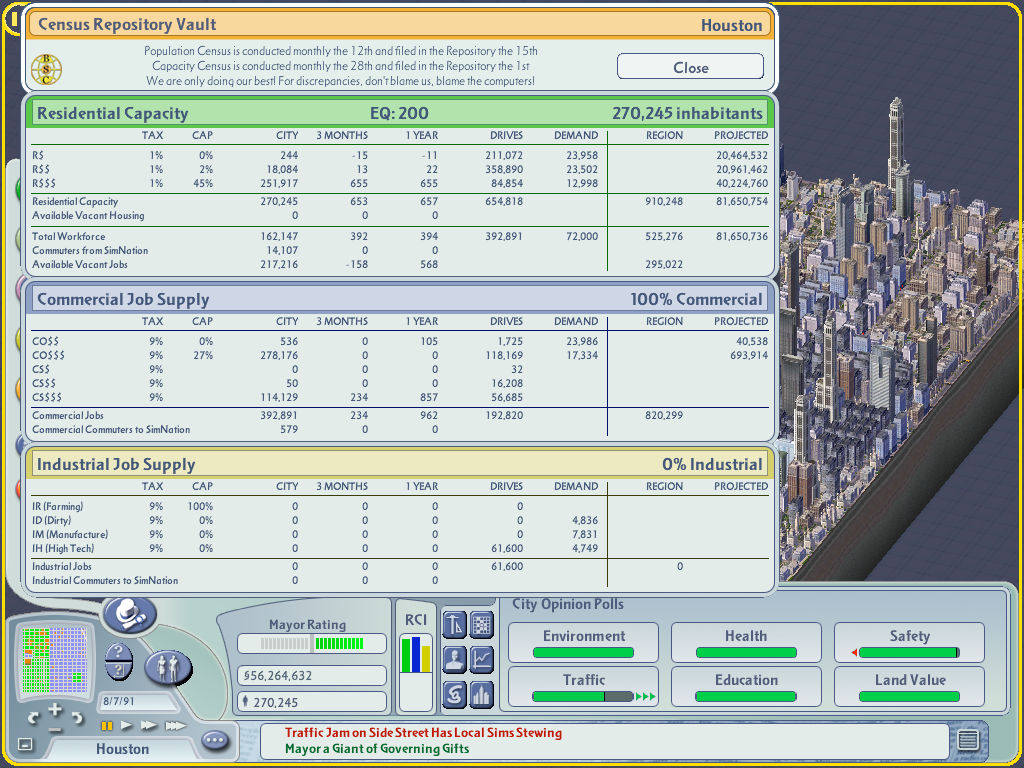Image resolution: width=1024 pixels, height=768 pixels.
Task: Click Available Vacant Jobs value 217,216
Action: (279, 264)
